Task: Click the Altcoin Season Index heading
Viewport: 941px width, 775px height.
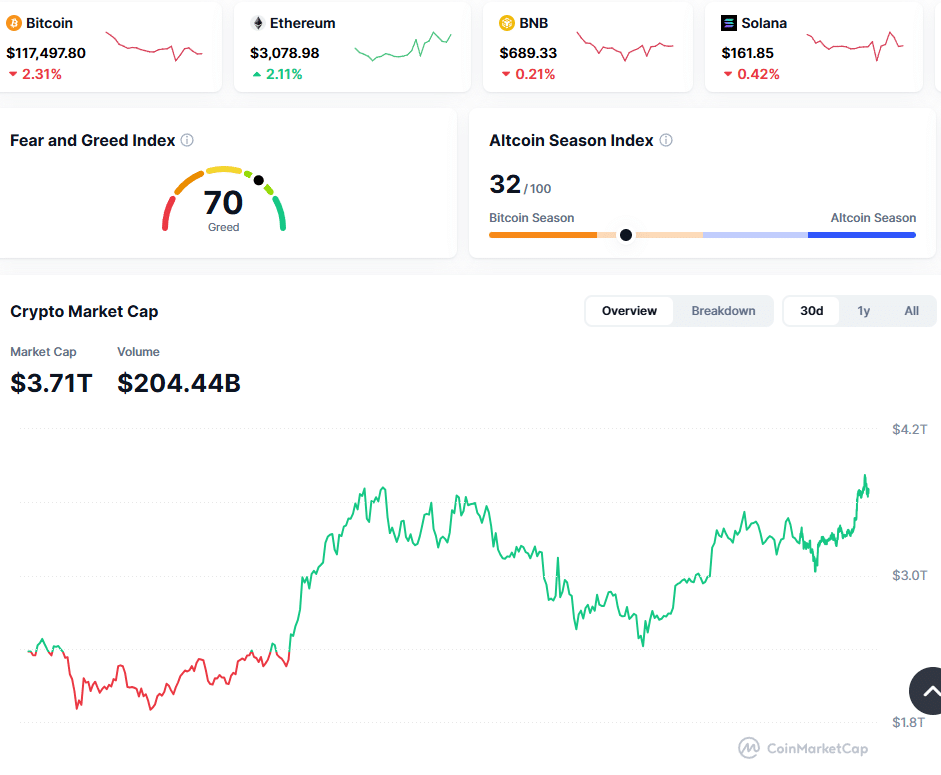Action: pos(571,140)
